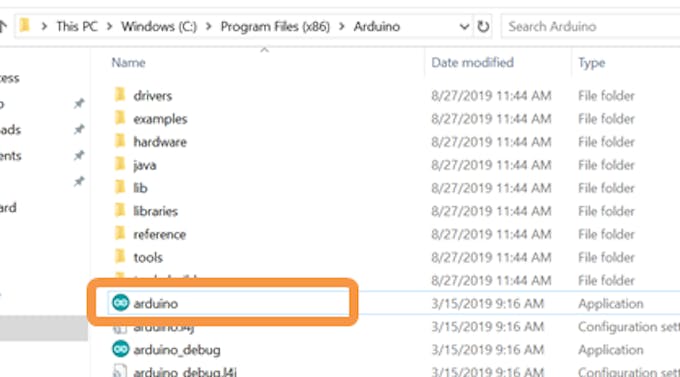
Task: Expand chevron after This PC
Action: tap(109, 27)
